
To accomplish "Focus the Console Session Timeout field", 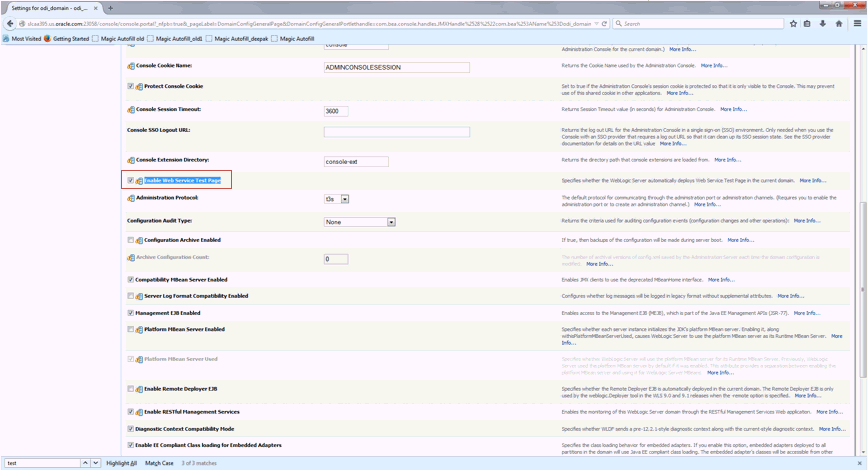I will tap(336, 111).
